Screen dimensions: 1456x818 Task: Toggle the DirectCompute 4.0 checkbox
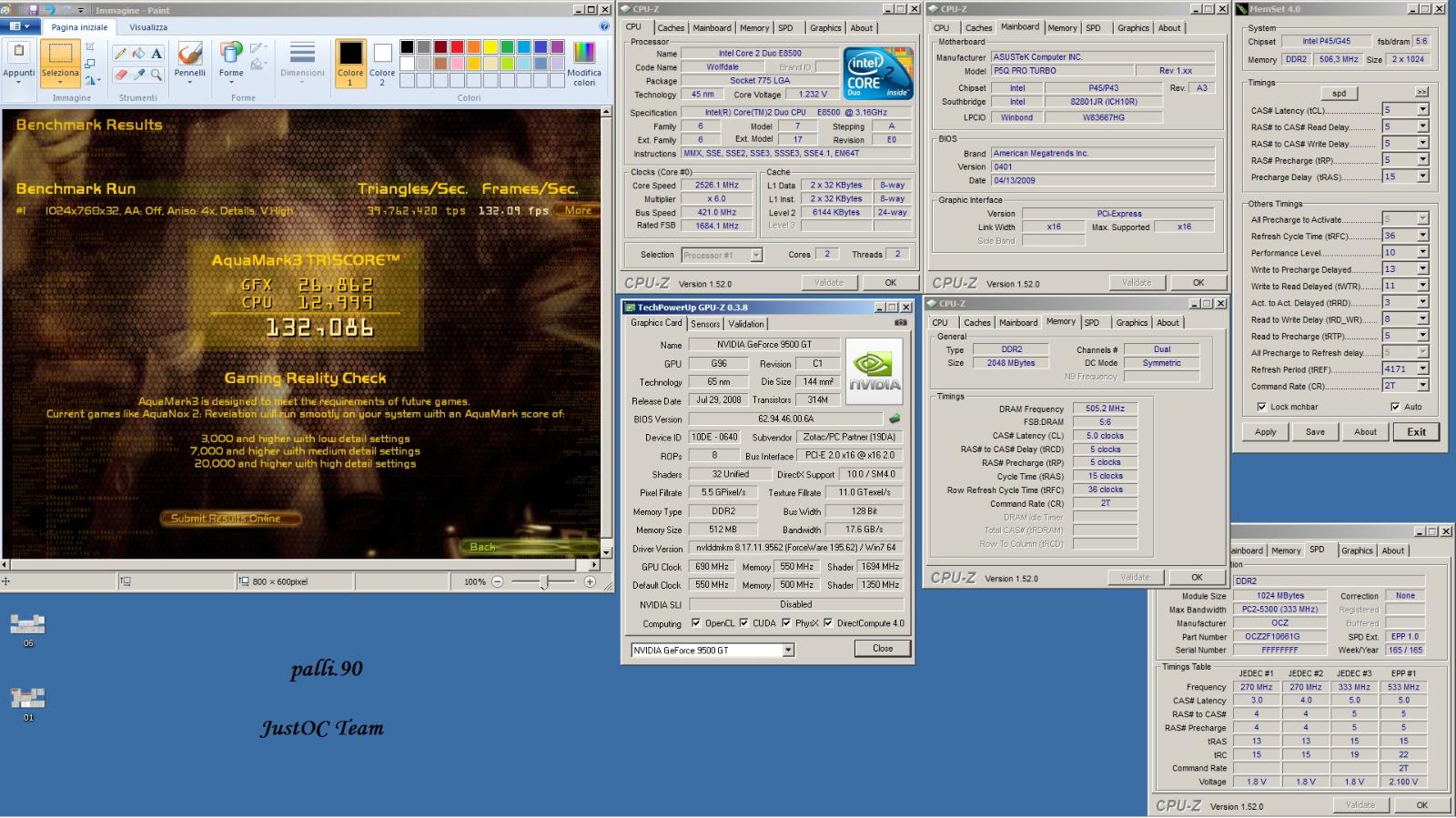click(828, 623)
